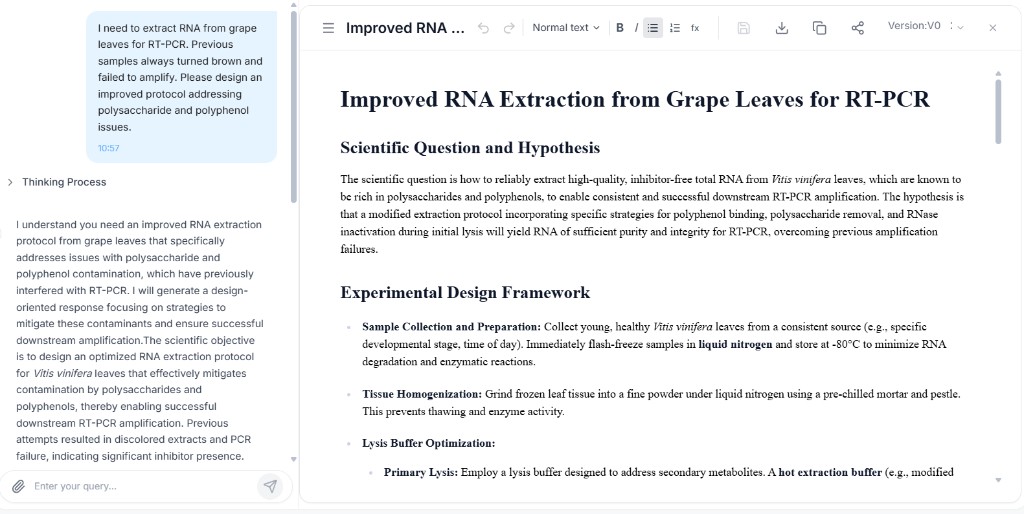The height and width of the screenshot is (514, 1024).
Task: Click the Scientific Question and Hypothesis heading
Action: [x=470, y=148]
